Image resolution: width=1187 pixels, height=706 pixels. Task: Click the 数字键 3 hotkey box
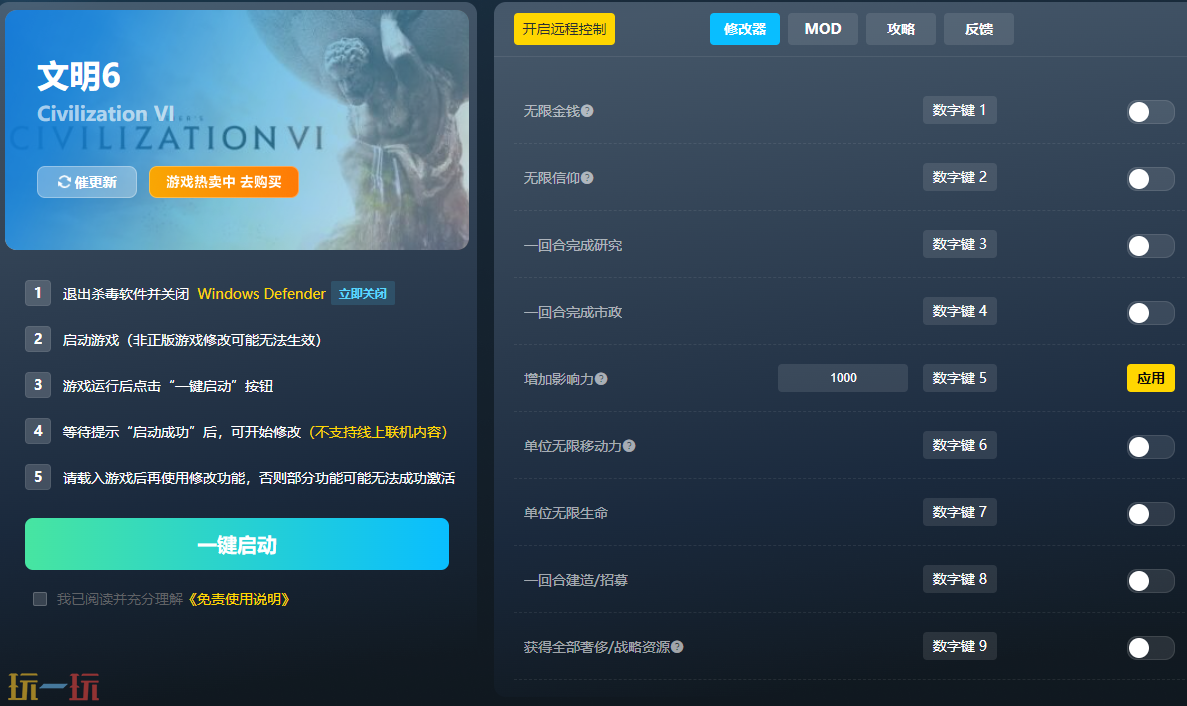click(x=959, y=244)
